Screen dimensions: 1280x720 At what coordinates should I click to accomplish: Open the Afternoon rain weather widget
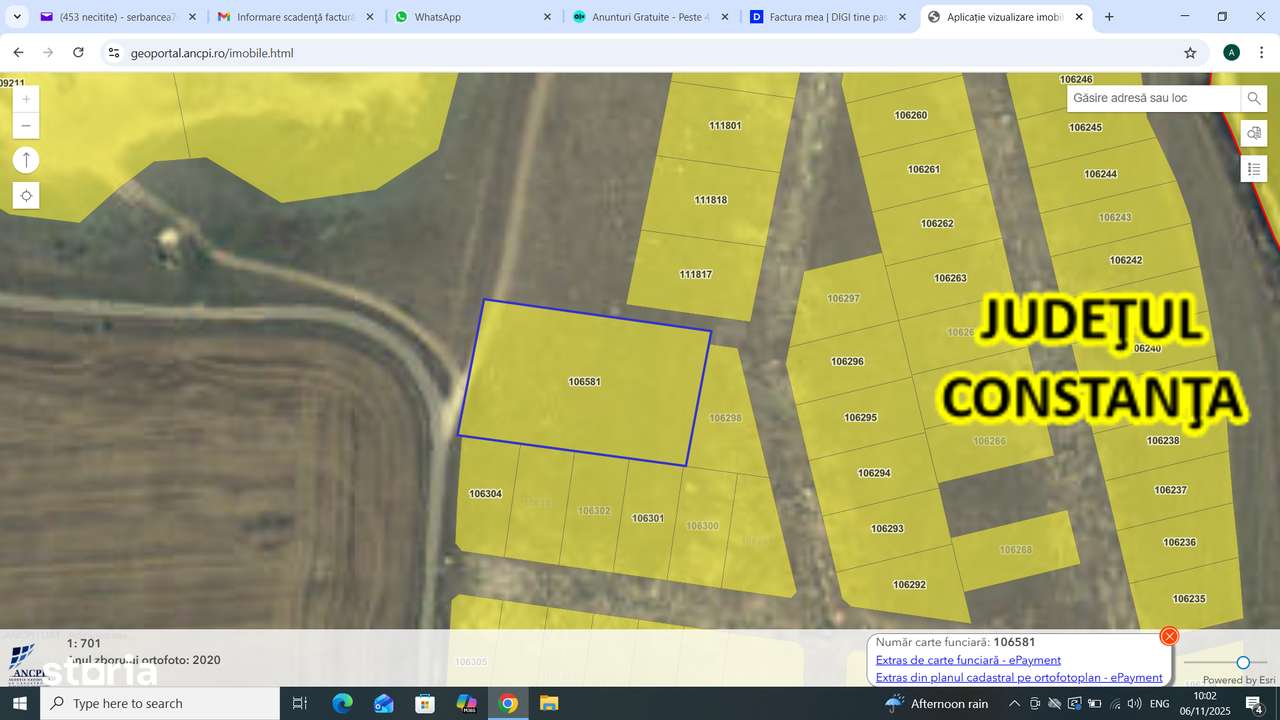point(937,703)
